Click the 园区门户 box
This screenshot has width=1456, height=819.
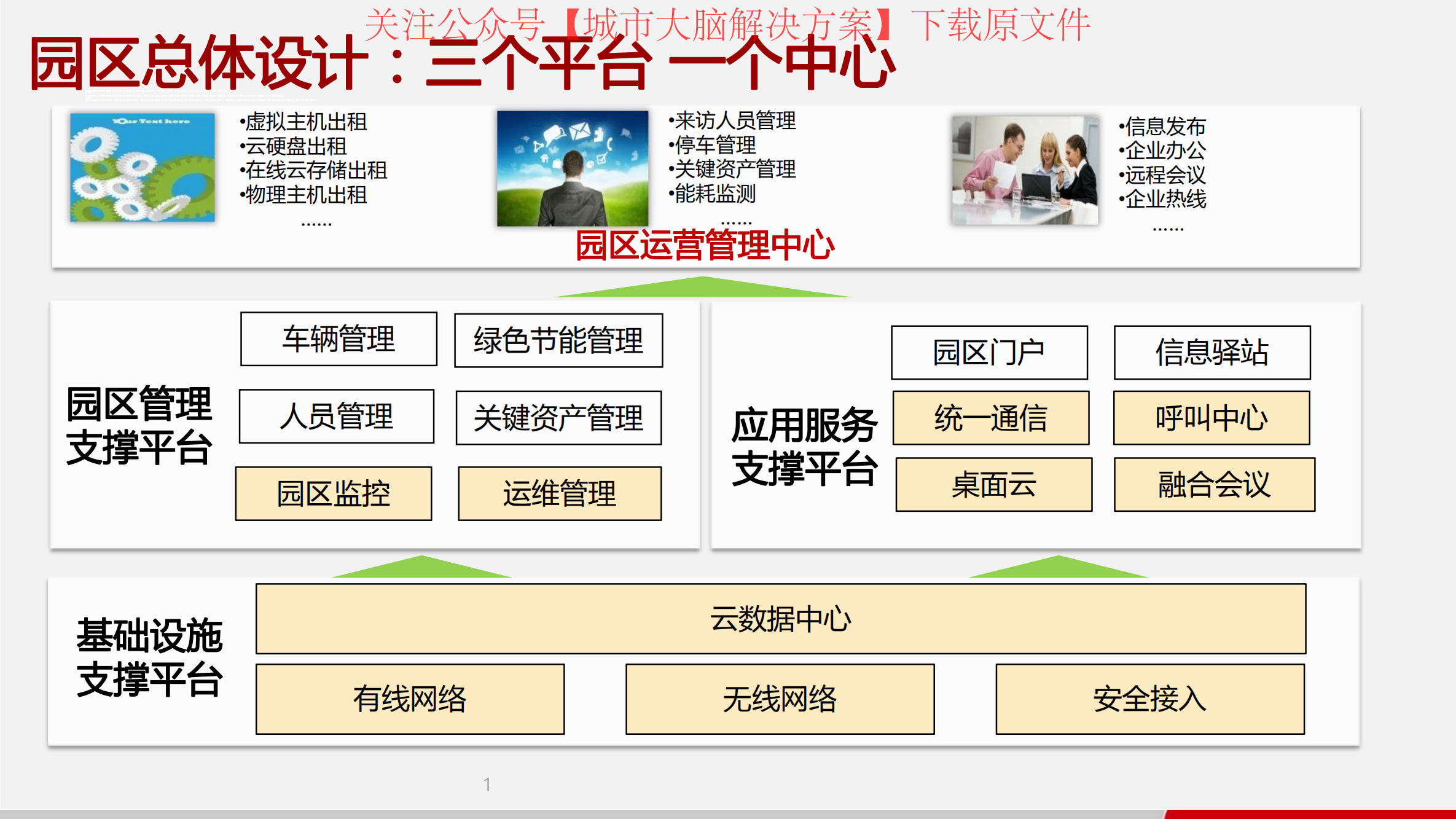point(989,353)
